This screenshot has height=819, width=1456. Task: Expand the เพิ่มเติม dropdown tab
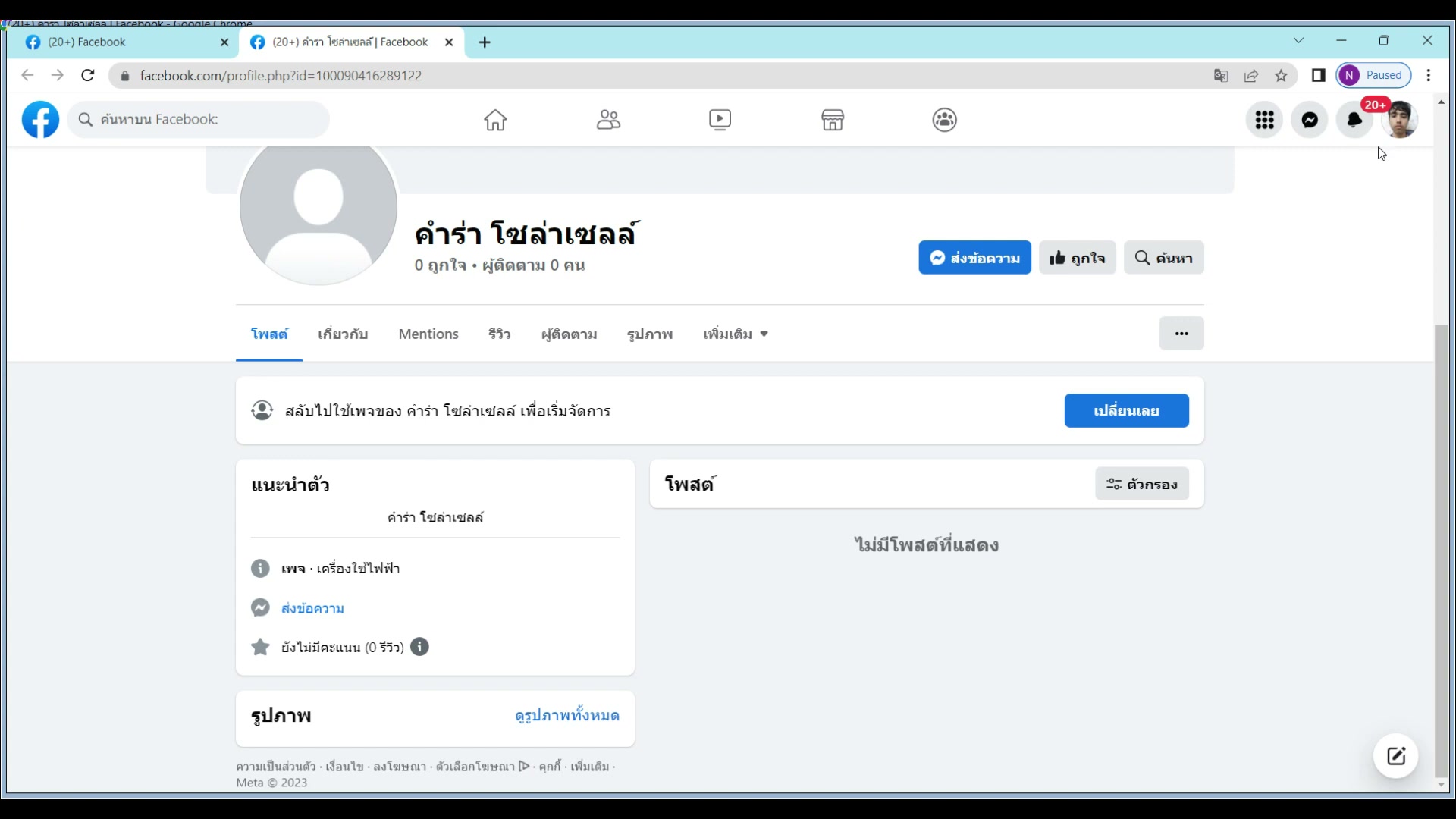tap(735, 334)
